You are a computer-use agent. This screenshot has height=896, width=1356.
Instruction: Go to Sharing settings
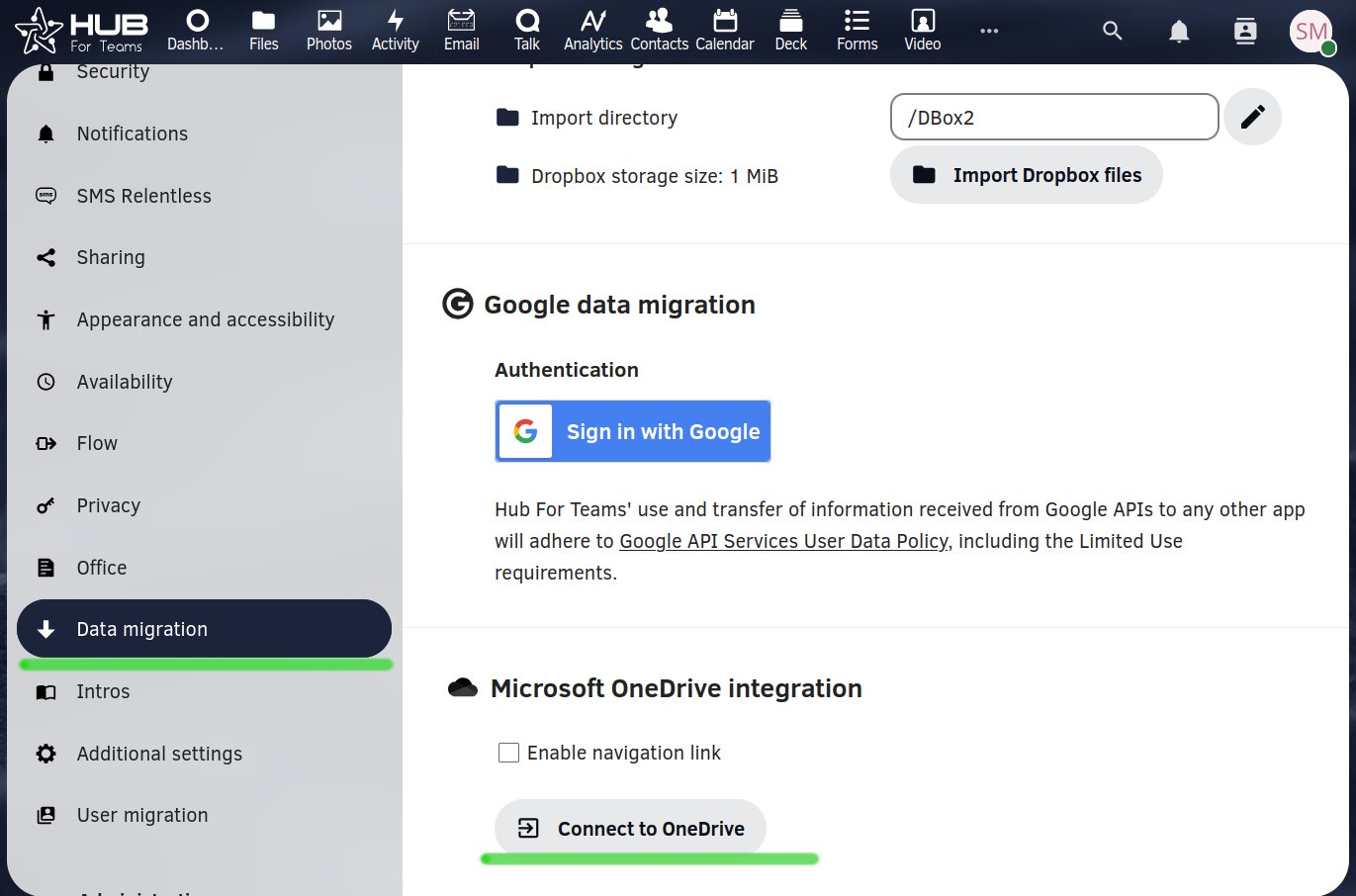(x=111, y=257)
